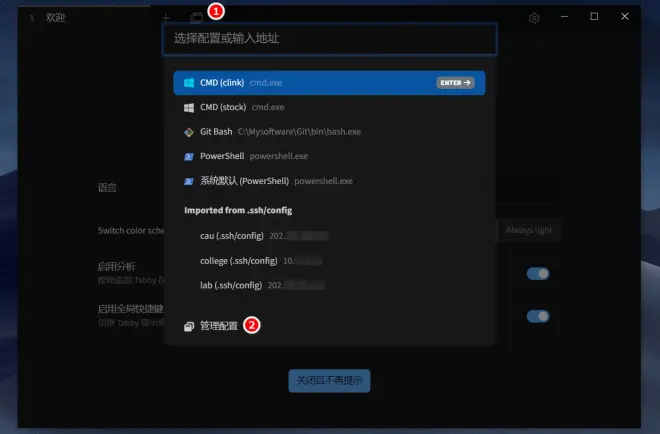Close the Tabby window

(x=625, y=16)
